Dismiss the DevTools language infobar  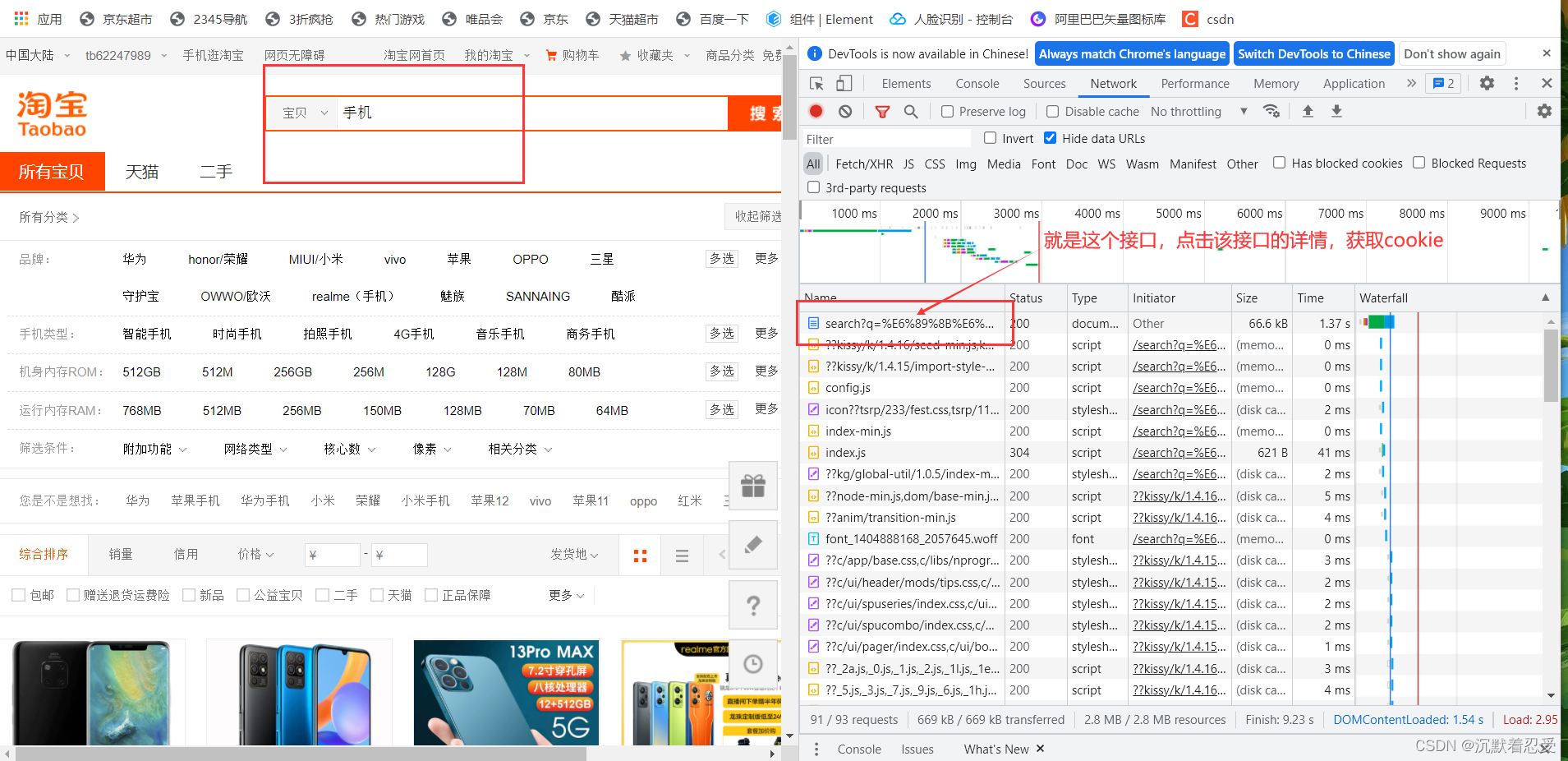point(1547,53)
